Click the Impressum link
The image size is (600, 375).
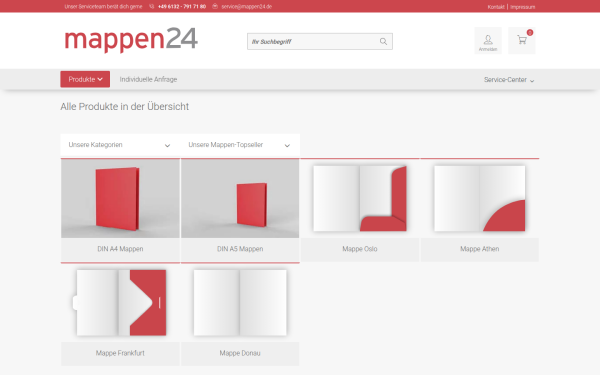[x=523, y=7]
